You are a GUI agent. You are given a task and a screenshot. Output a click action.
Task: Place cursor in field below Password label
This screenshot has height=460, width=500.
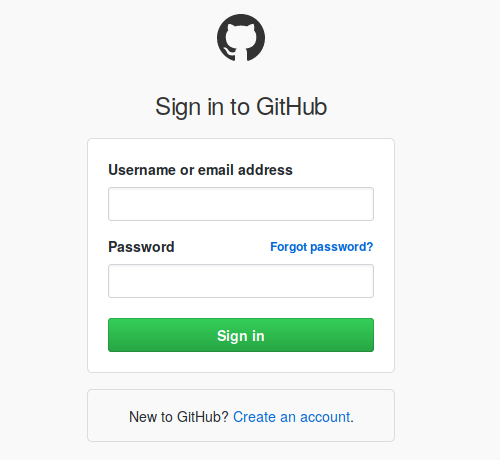(x=241, y=281)
